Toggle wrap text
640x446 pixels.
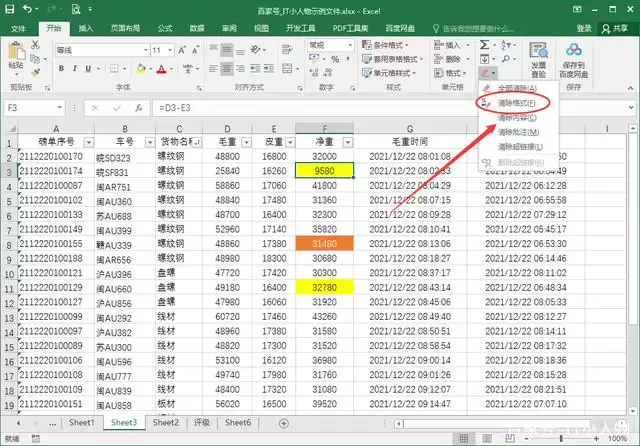287,50
